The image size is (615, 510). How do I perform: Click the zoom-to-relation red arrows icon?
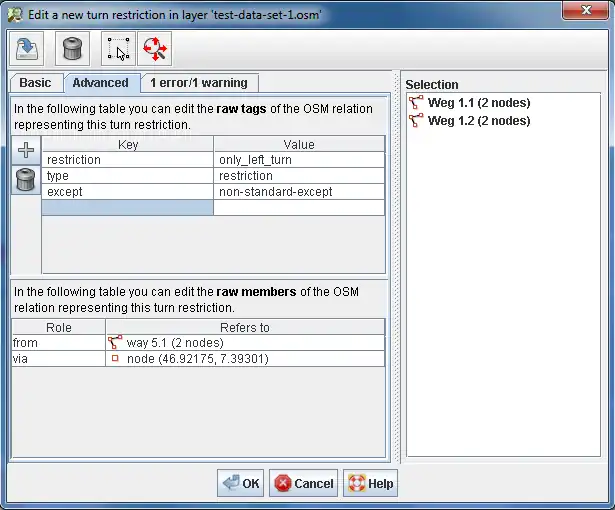click(x=154, y=47)
